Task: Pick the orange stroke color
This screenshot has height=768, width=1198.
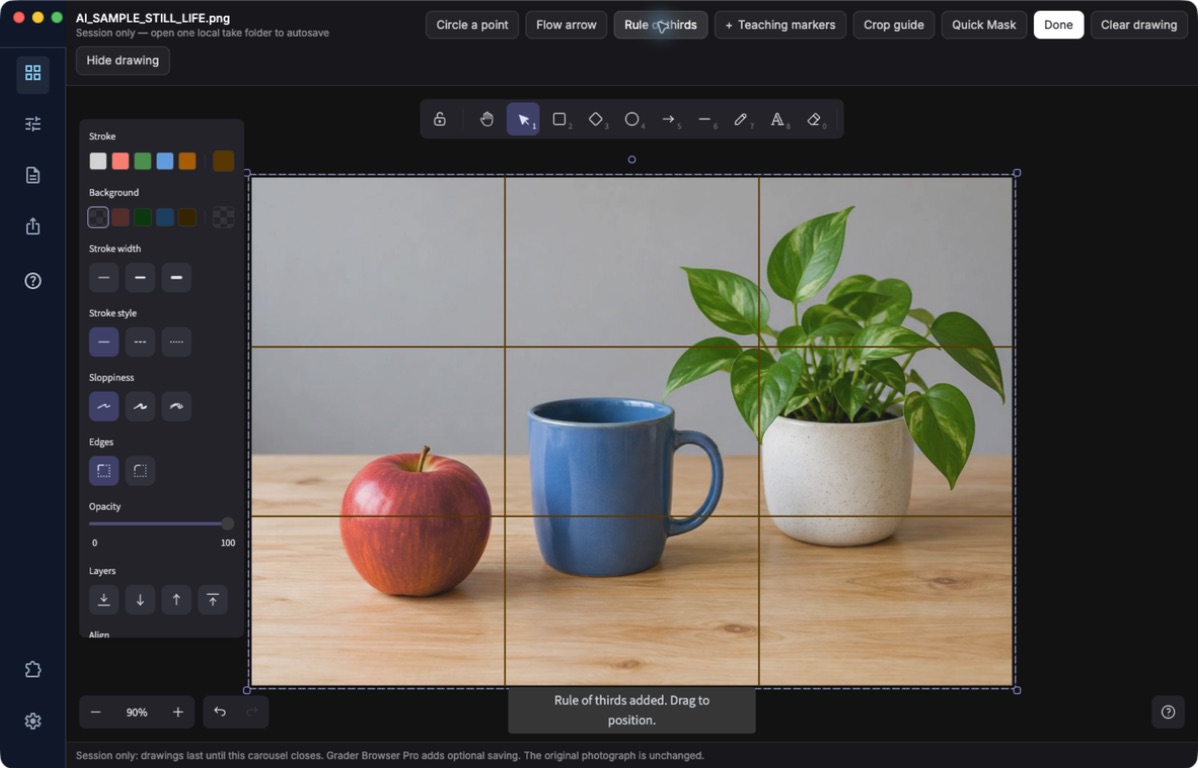Action: pyautogui.click(x=187, y=160)
